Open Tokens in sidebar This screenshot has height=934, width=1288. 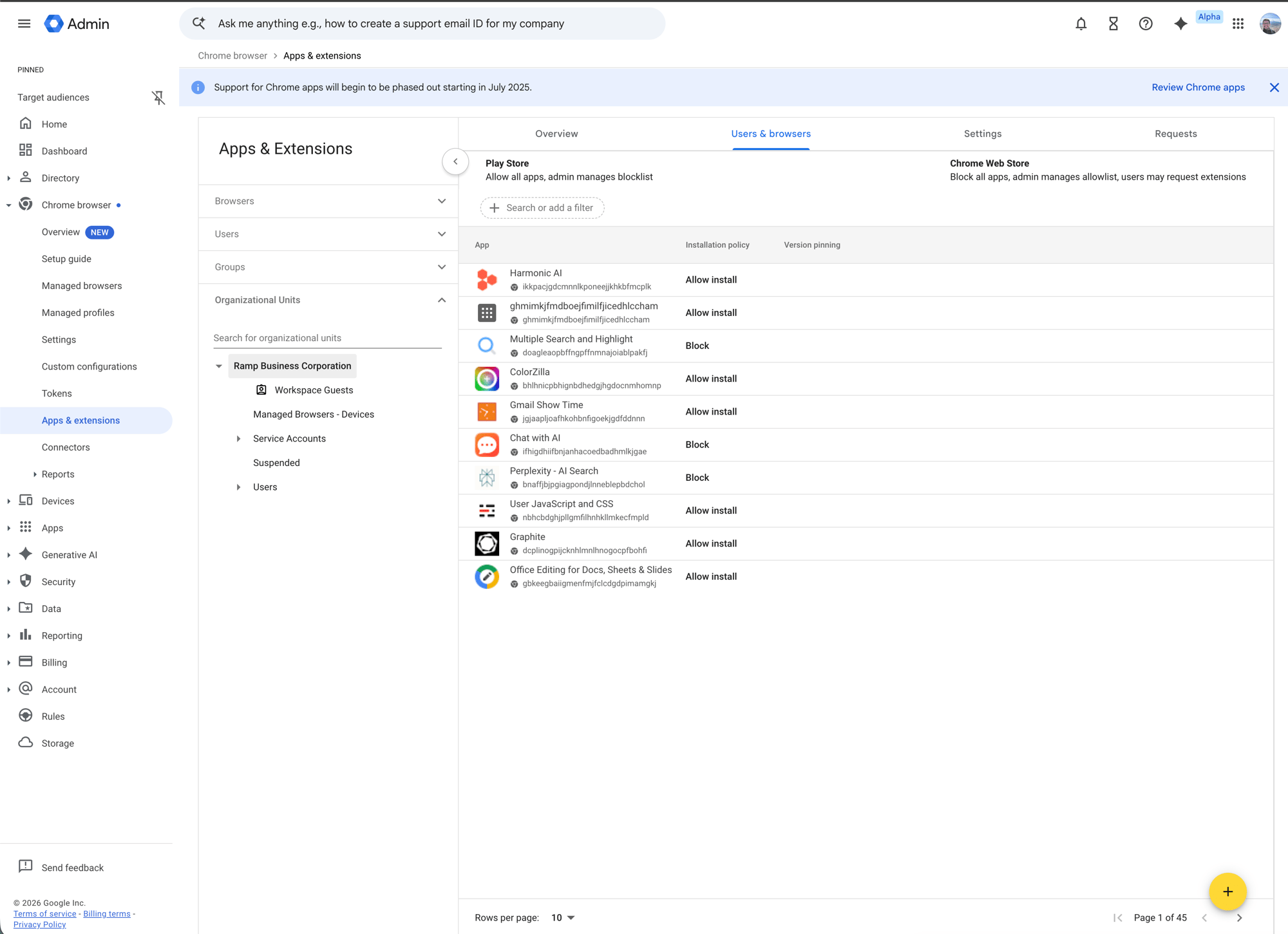57,393
